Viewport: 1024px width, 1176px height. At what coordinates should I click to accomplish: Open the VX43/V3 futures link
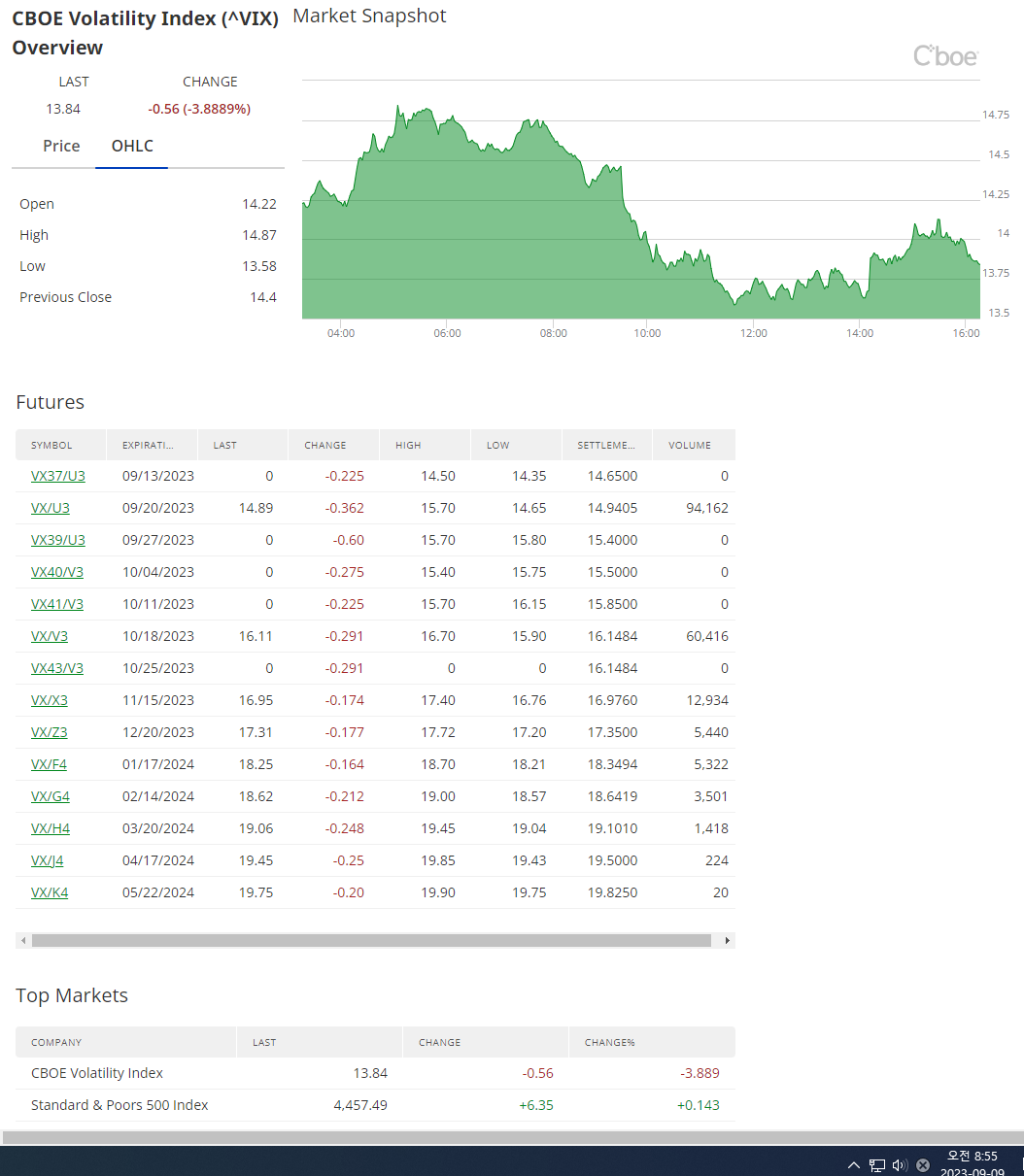[57, 668]
